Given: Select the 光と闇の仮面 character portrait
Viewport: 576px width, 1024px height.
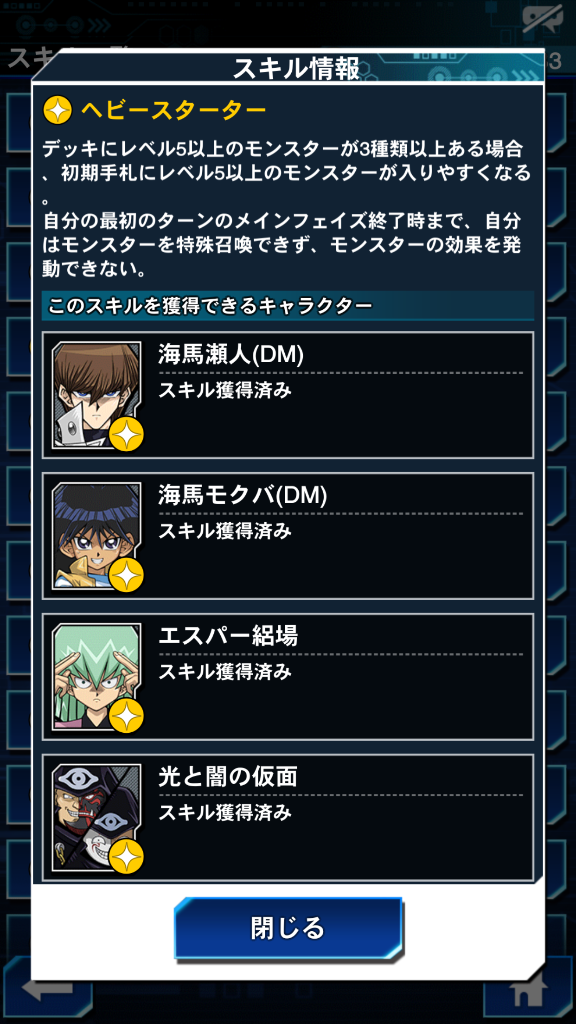Looking at the screenshot, I should click(x=97, y=818).
